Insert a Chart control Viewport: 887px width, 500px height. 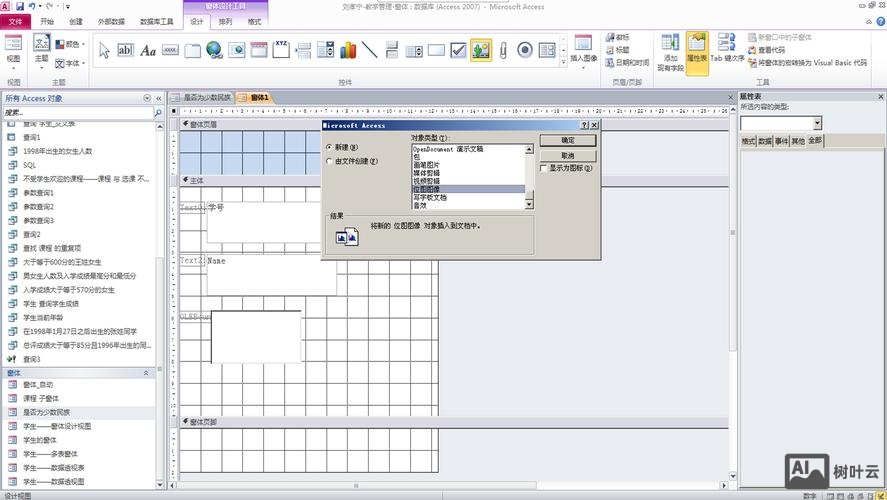click(348, 50)
